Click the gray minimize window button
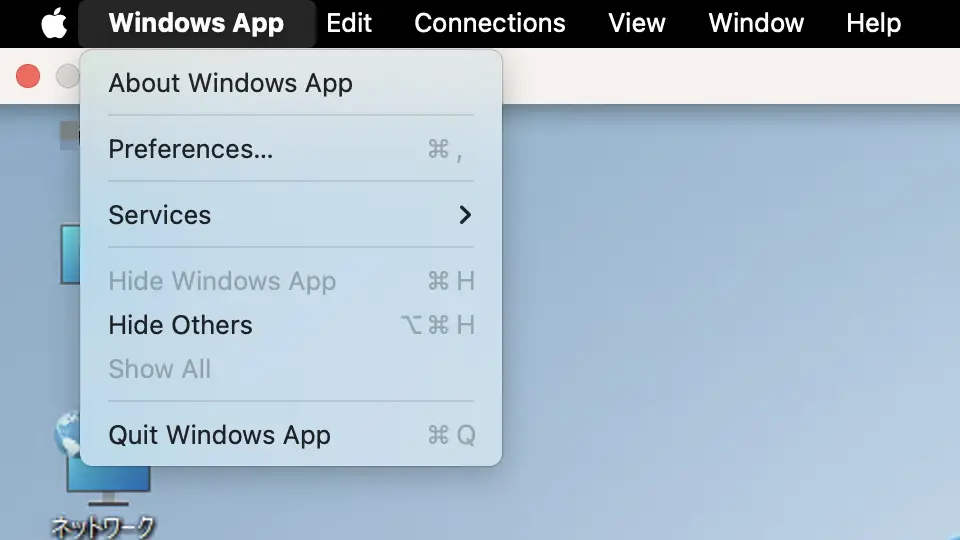 point(67,76)
